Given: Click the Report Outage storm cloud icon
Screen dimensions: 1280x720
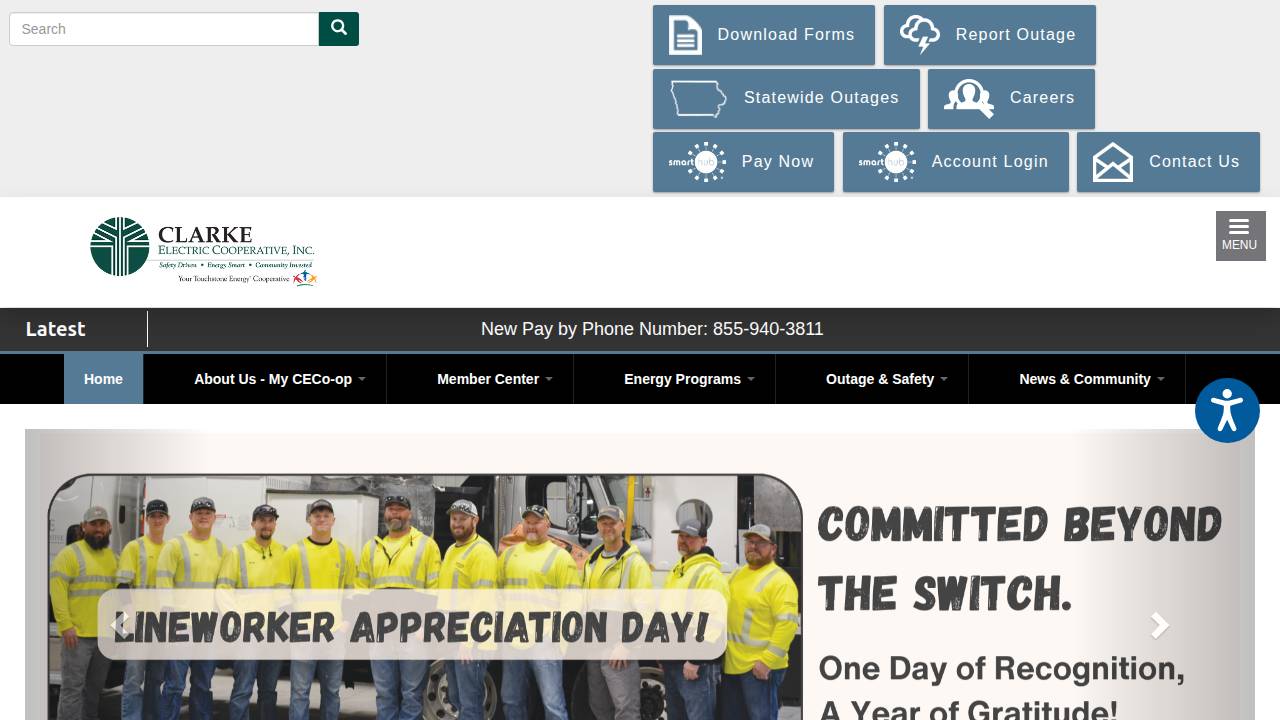Looking at the screenshot, I should pos(919,34).
